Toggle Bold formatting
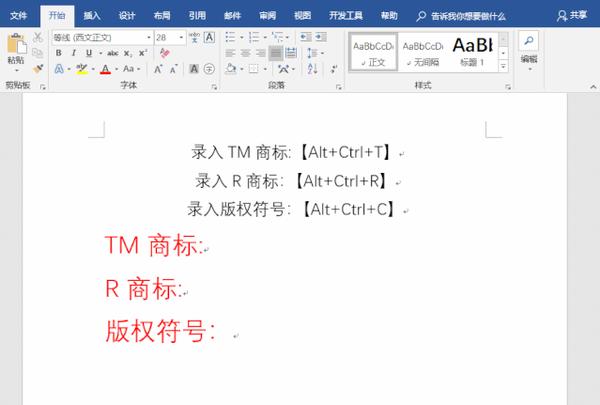600x405 pixels. (59, 53)
